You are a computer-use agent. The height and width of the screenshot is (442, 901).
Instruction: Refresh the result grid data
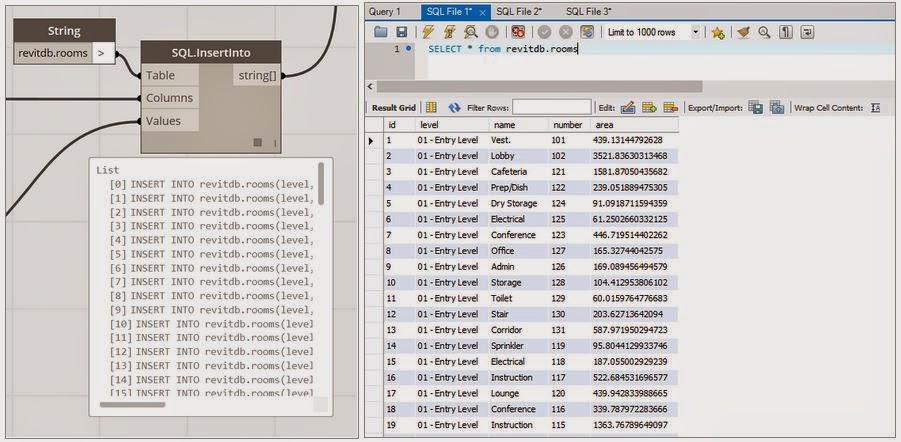pyautogui.click(x=455, y=107)
